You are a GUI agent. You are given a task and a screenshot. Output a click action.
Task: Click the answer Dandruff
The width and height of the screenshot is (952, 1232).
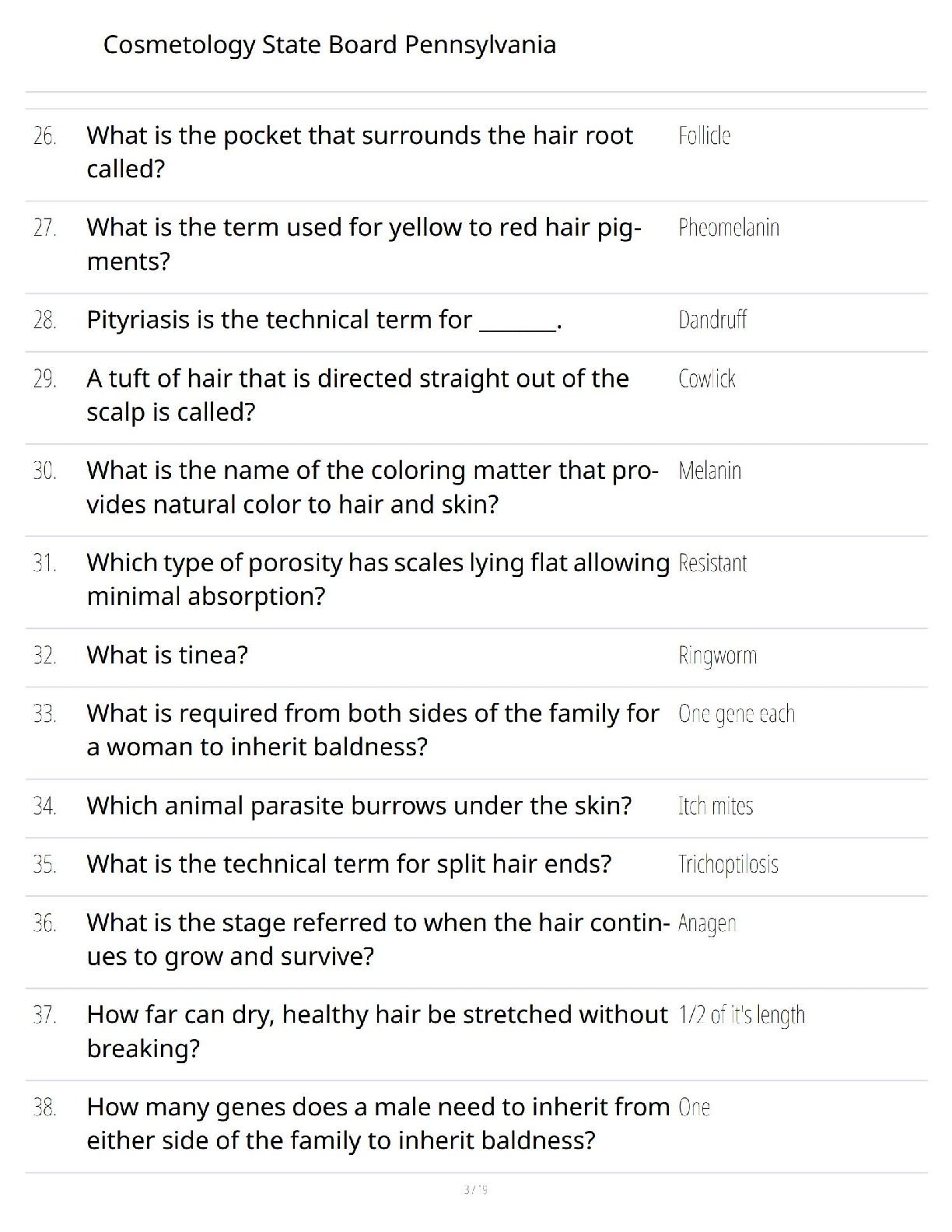pos(712,320)
